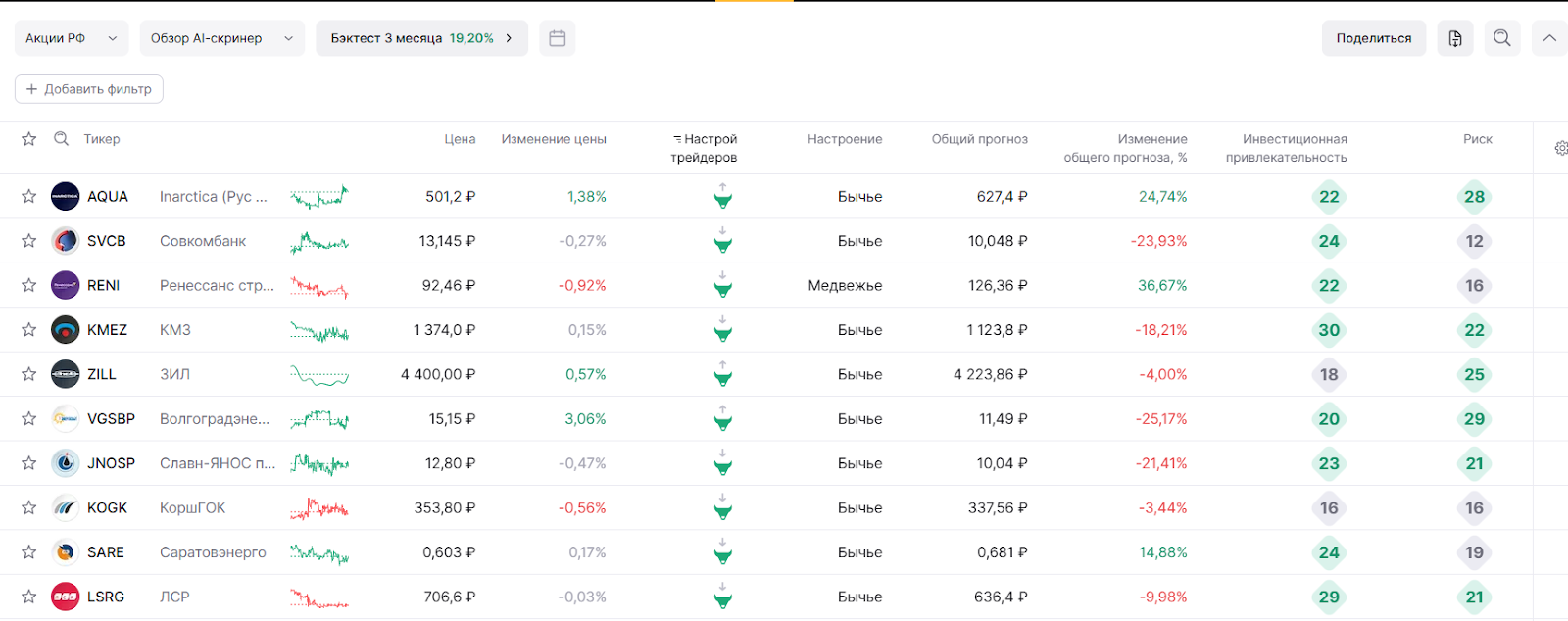Open the AQUA price sparkline chart
Image resolution: width=1568 pixels, height=621 pixels.
click(319, 197)
